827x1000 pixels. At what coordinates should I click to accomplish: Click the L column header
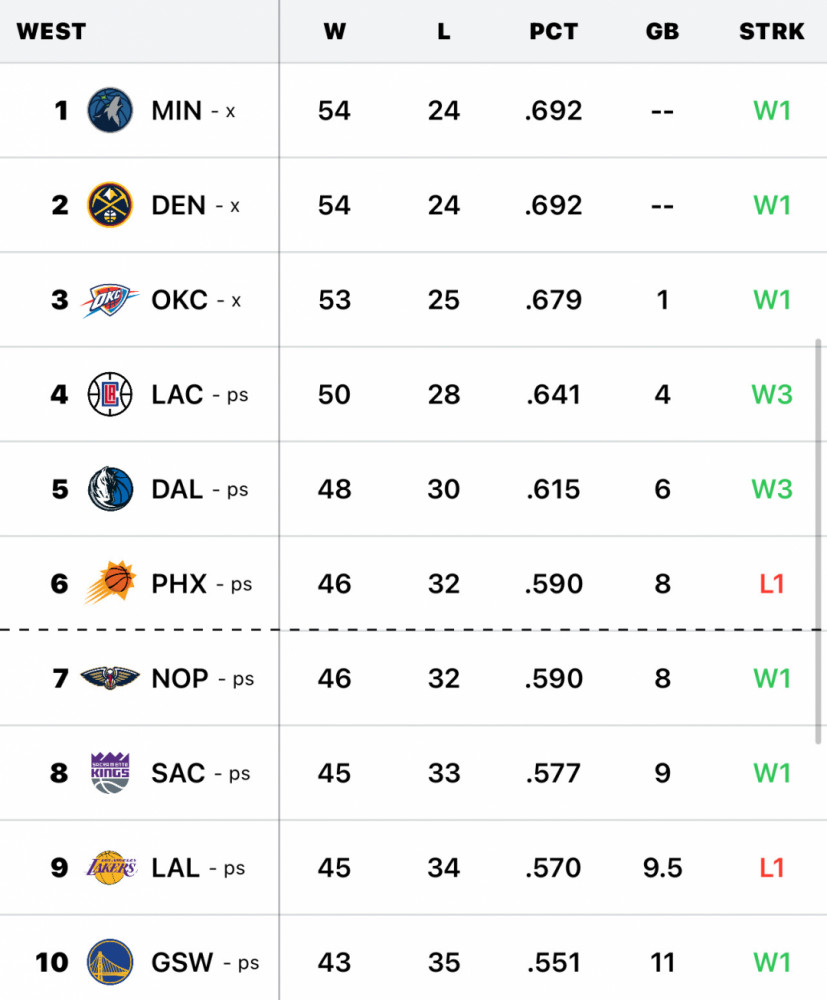coord(443,31)
